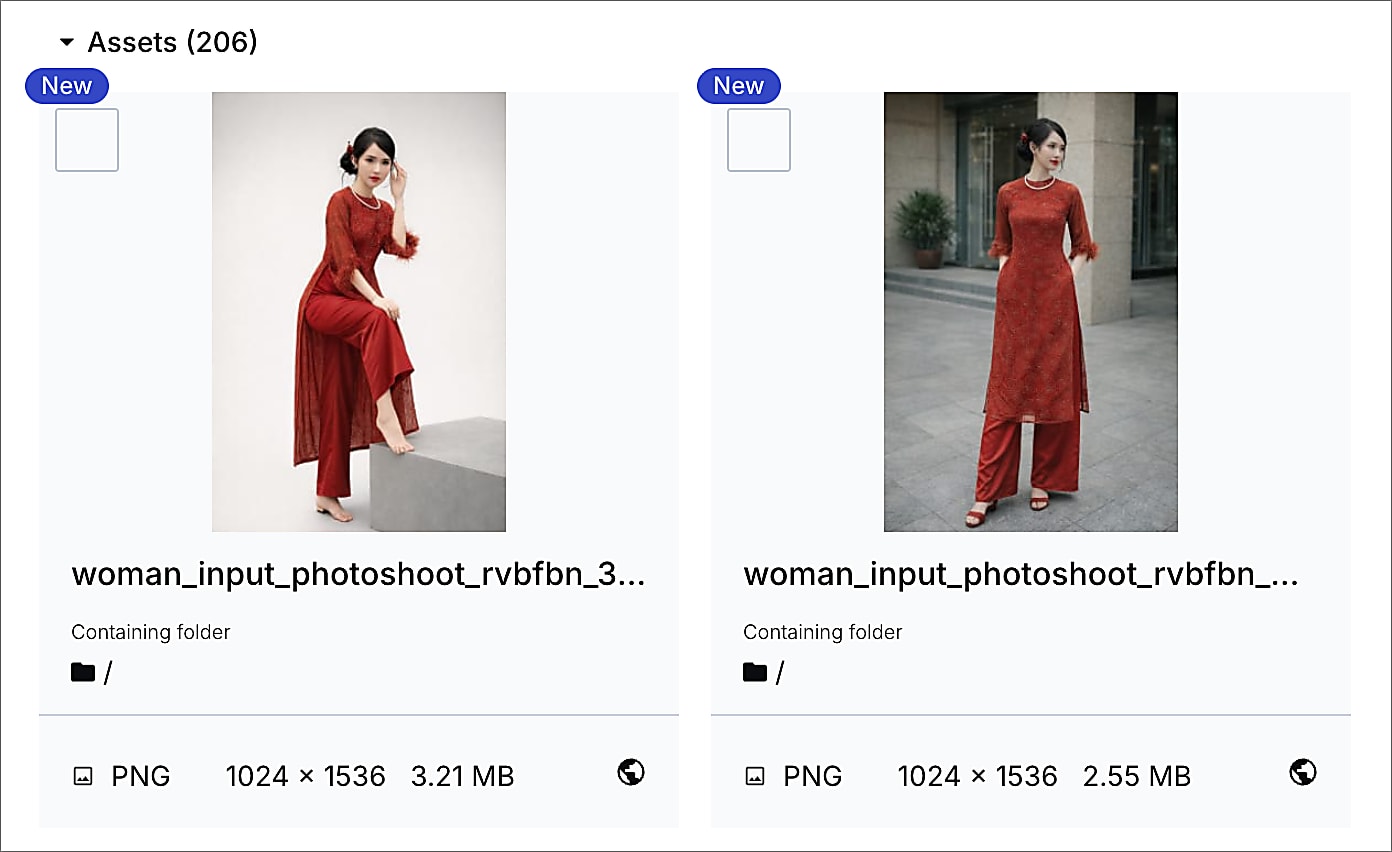Open the root "/" folder link under the standing-pose asset
Screen dimensions: 1392x852
780,672
